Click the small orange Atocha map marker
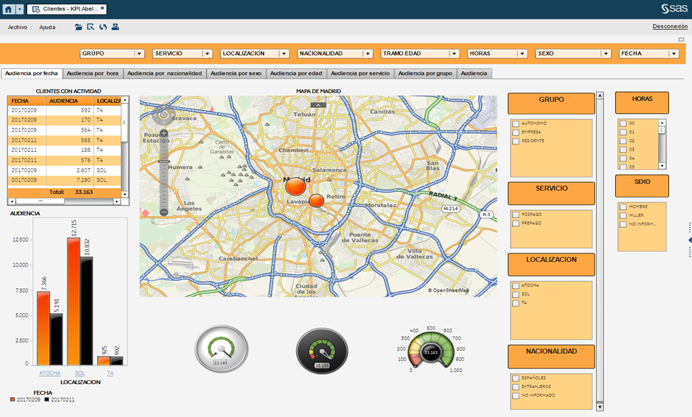The width and height of the screenshot is (692, 417). pyautogui.click(x=316, y=201)
